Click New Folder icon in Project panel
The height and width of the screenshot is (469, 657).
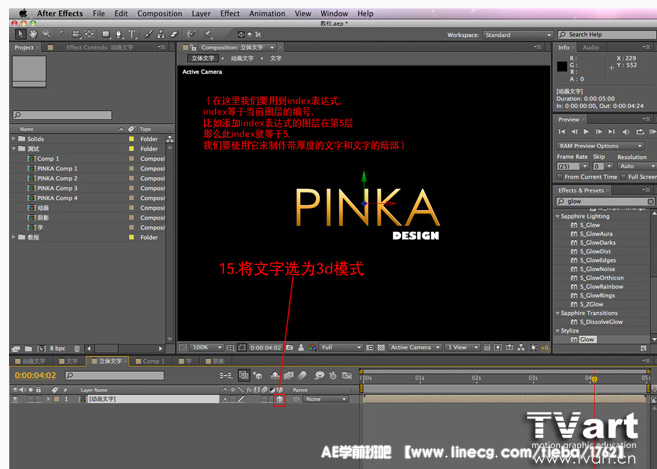28,349
